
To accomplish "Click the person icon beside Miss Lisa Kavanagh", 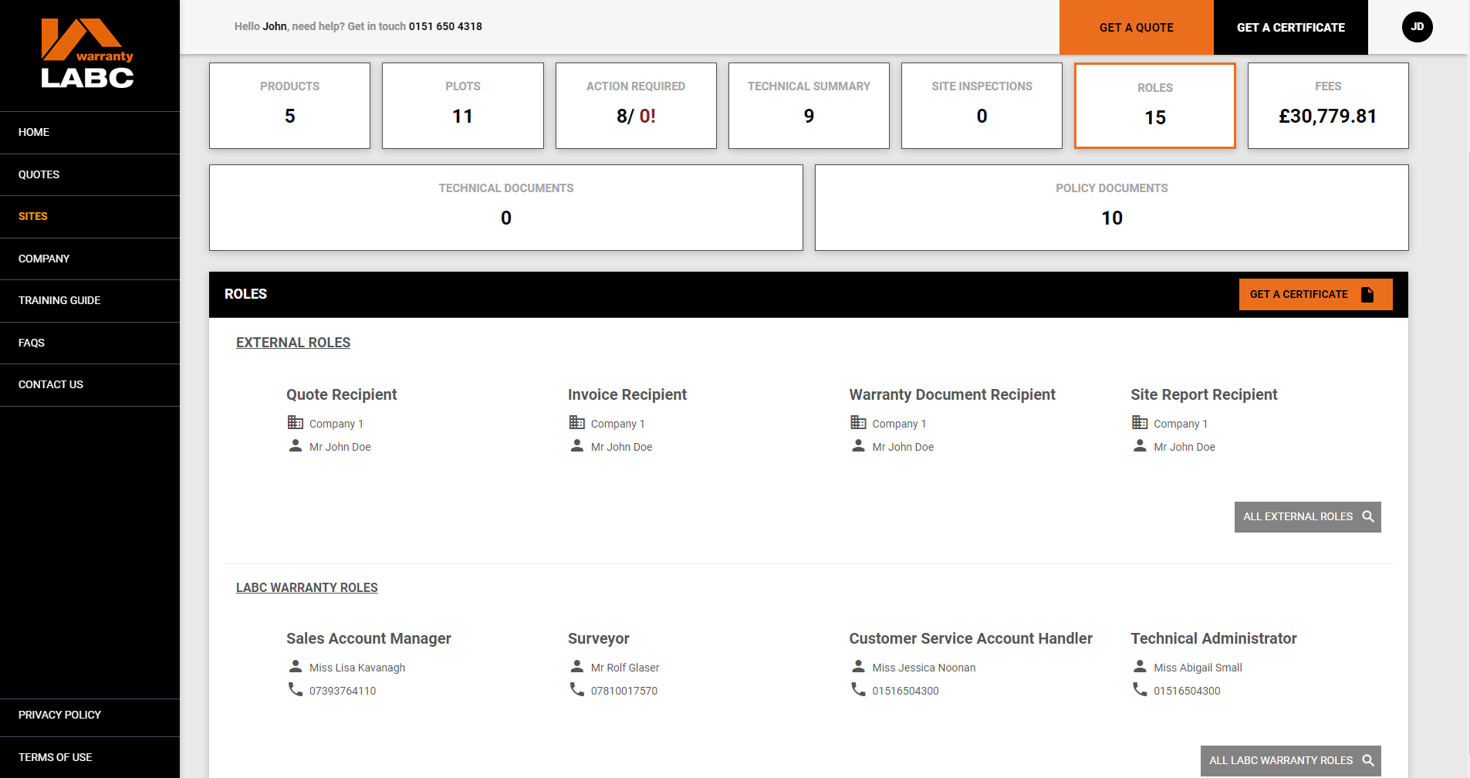I will tap(295, 666).
